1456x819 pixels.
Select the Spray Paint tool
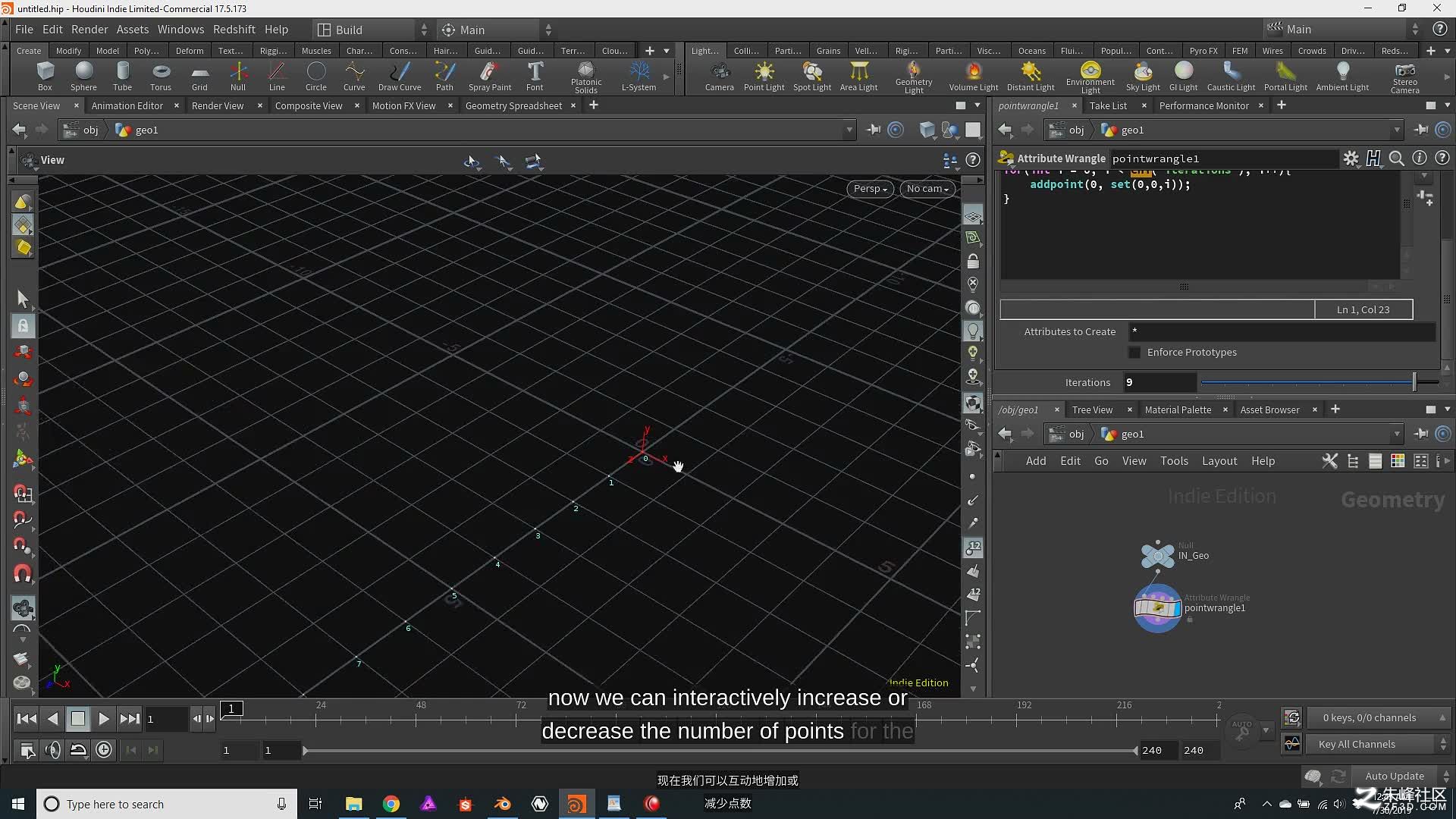coord(490,76)
